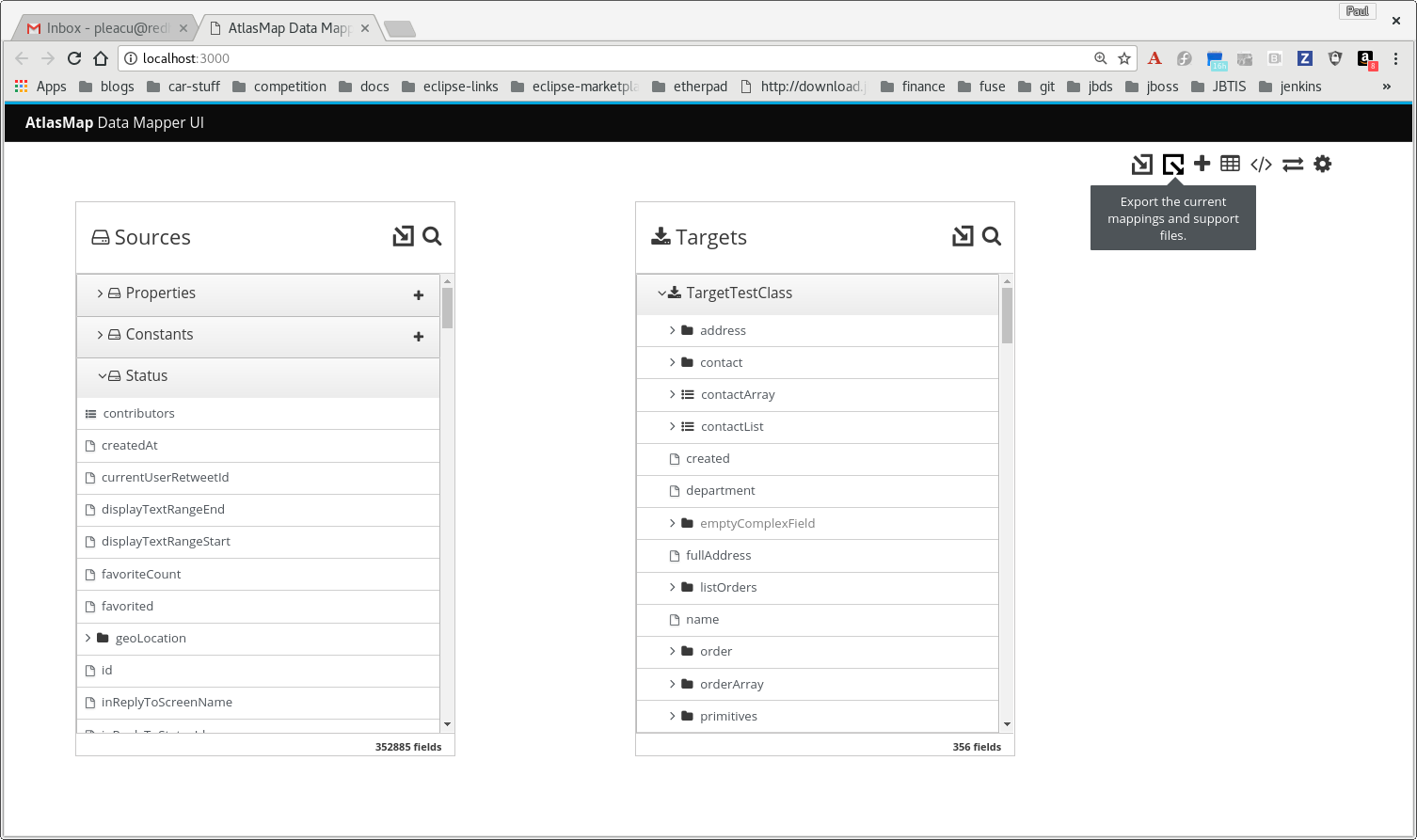Open the search magnifier in Sources panel

(432, 237)
